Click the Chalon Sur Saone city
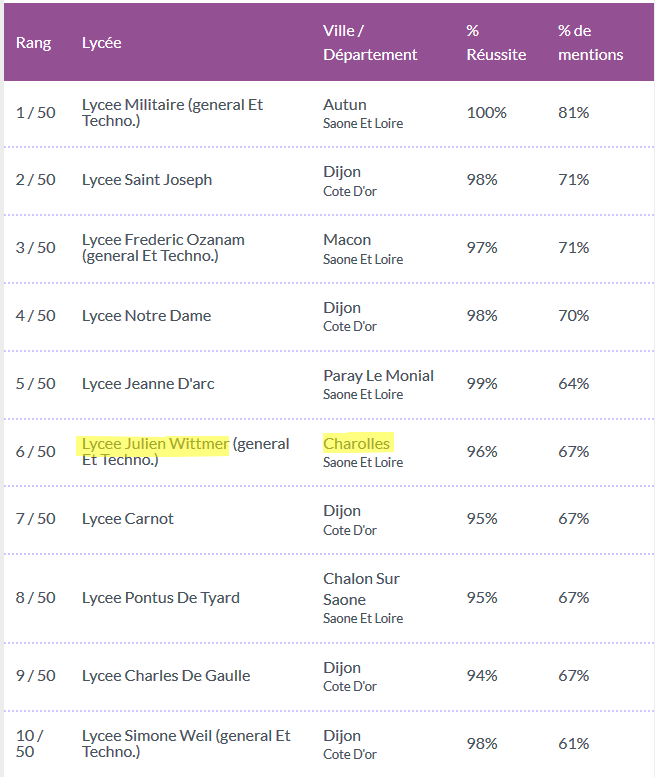The width and height of the screenshot is (655, 777). point(361,589)
